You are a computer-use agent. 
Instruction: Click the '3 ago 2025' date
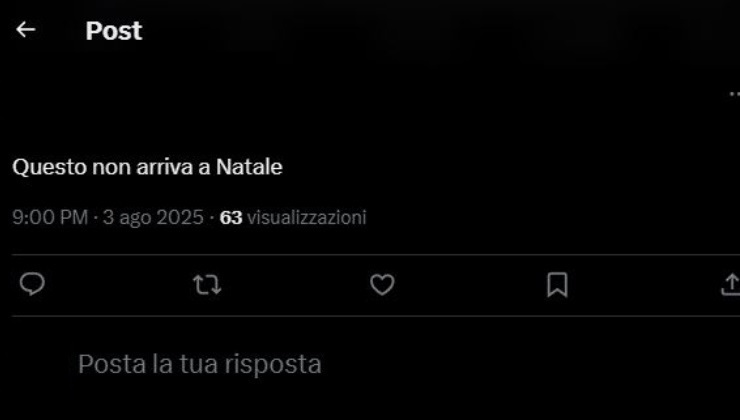pos(153,218)
